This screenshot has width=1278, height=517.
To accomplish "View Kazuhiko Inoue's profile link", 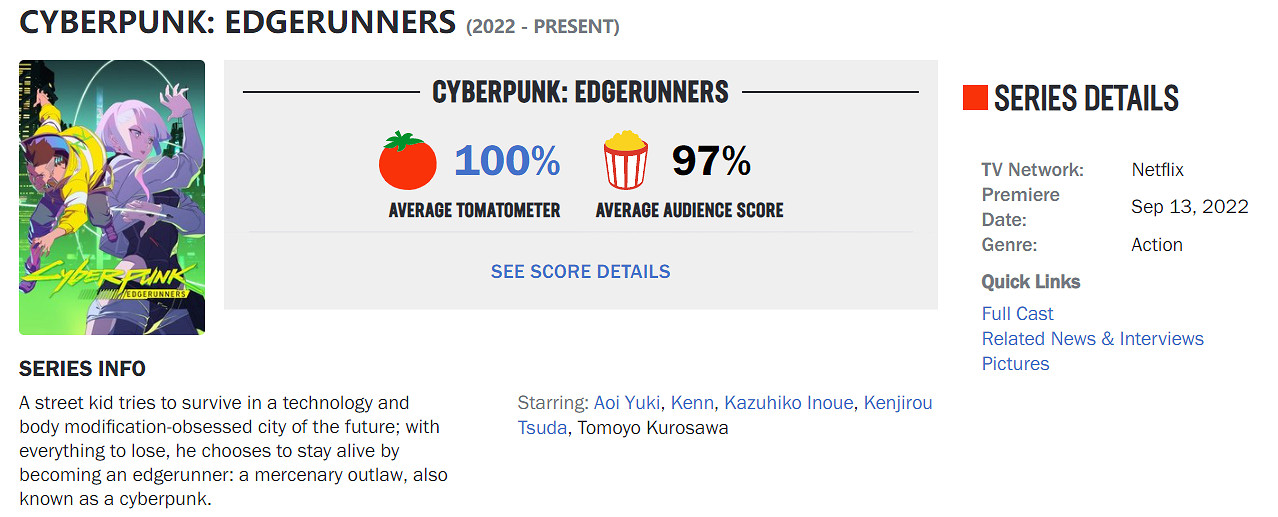I will [x=789, y=403].
